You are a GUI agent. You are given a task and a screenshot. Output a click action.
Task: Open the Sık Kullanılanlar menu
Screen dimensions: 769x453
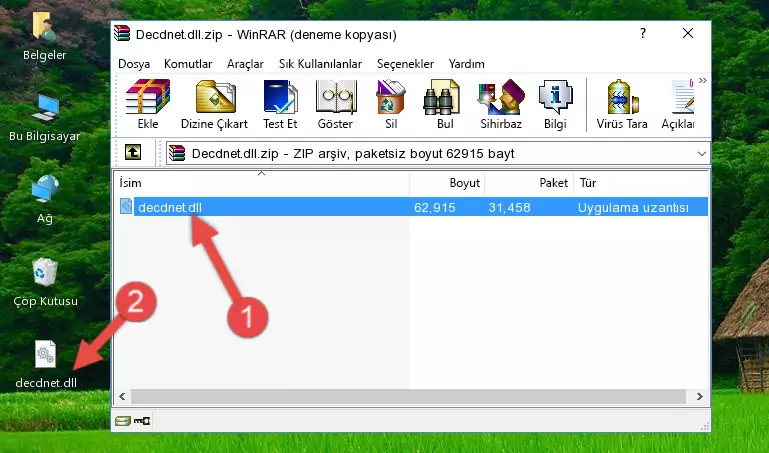pos(320,64)
